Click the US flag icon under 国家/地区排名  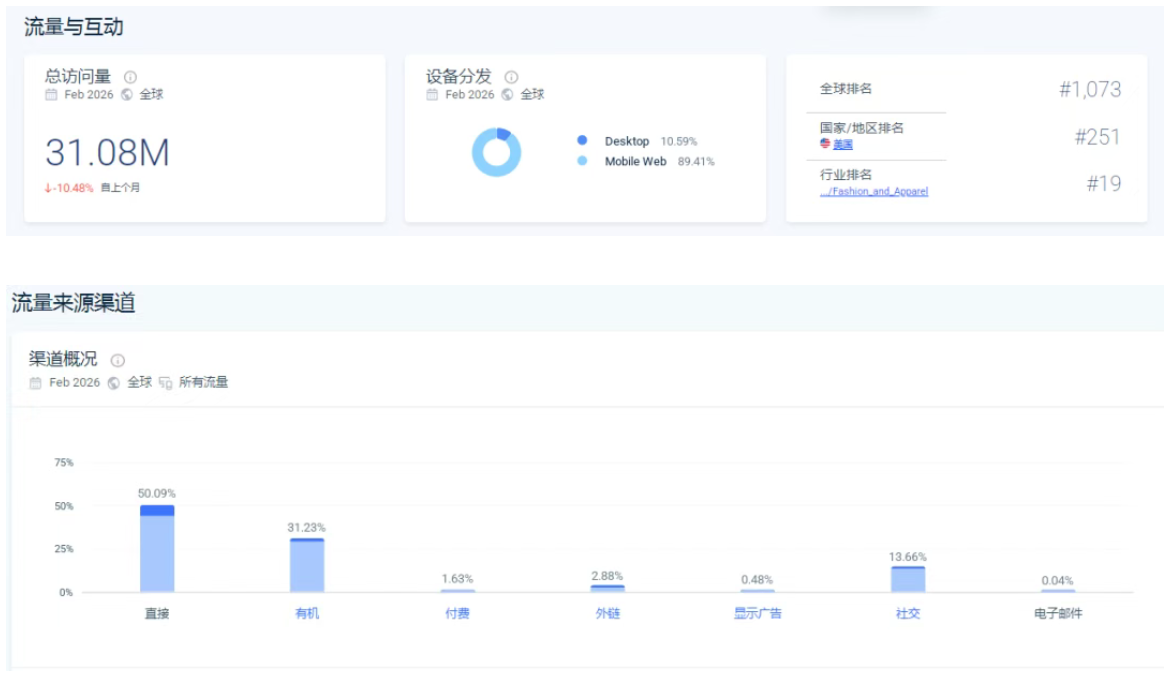point(825,144)
